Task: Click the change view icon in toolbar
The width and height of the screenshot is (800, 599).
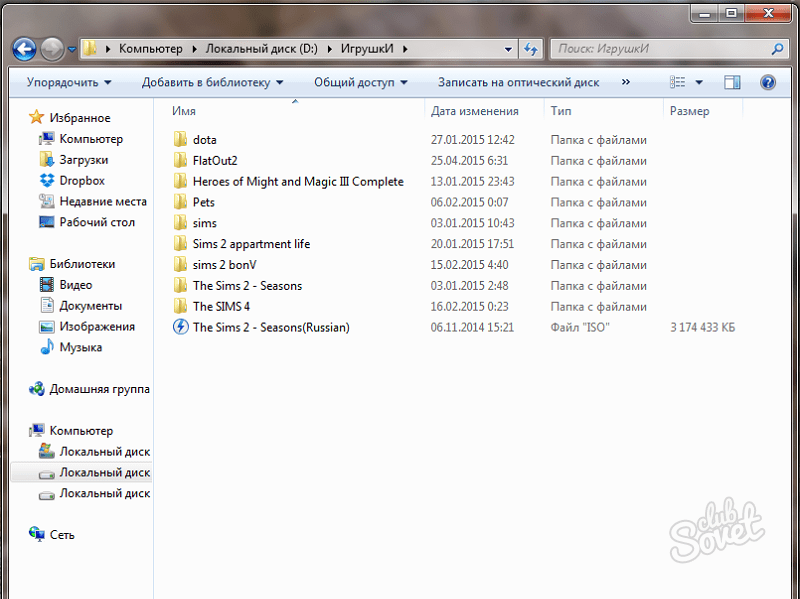Action: 678,82
